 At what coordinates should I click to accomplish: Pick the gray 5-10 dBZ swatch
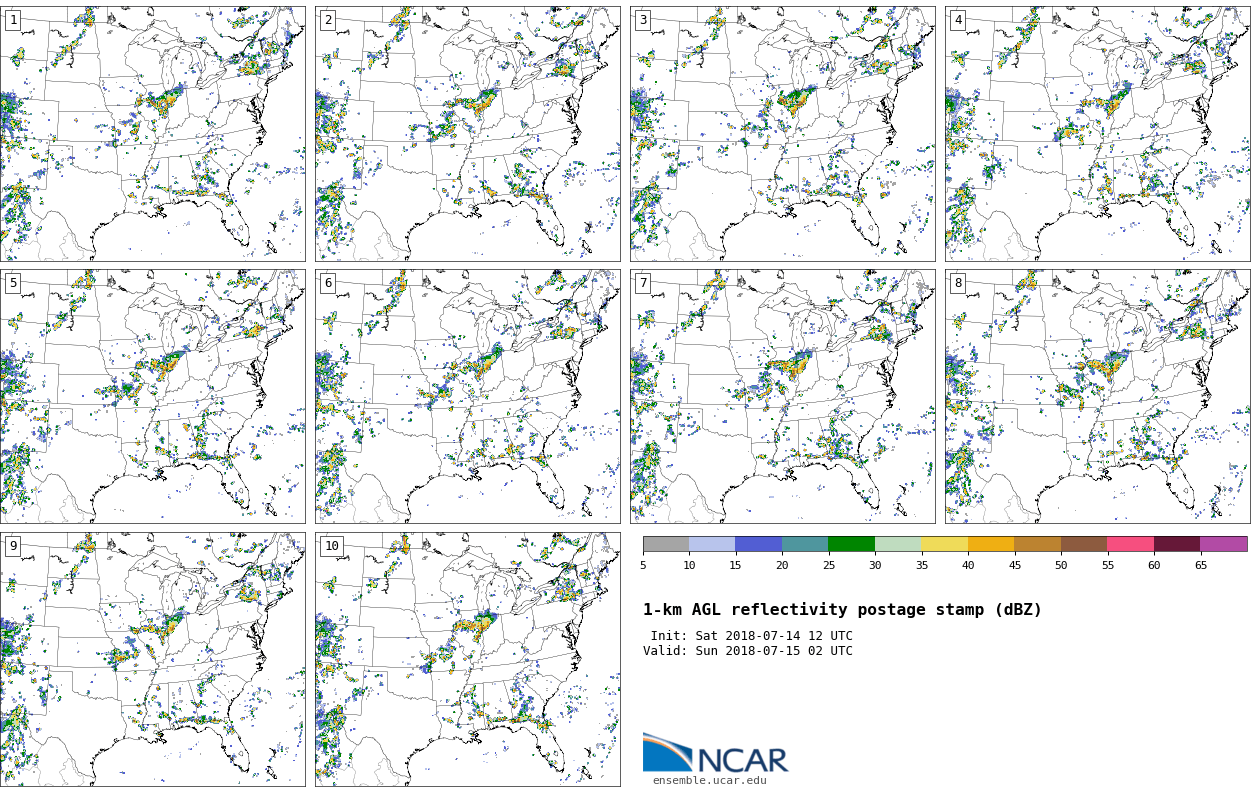click(666, 544)
